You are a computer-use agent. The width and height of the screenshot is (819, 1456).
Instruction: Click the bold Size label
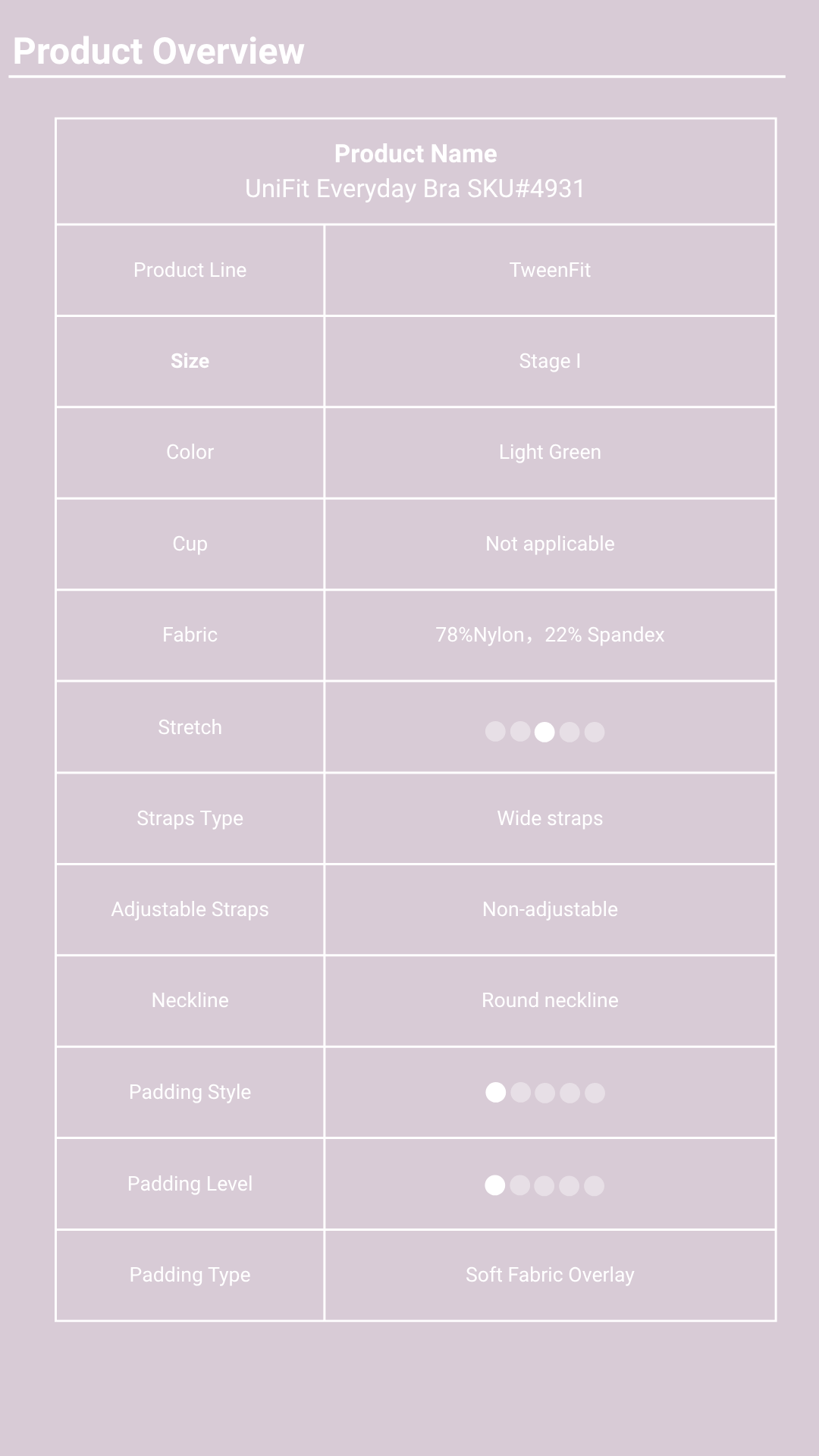click(190, 361)
